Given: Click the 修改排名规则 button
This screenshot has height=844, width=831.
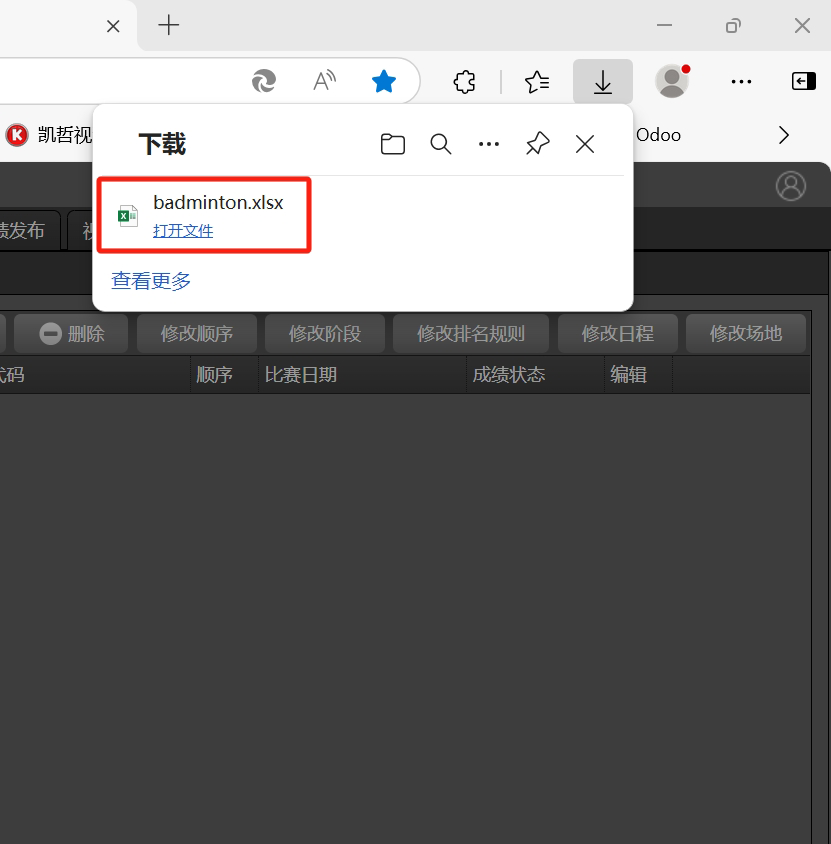Looking at the screenshot, I should click(470, 334).
